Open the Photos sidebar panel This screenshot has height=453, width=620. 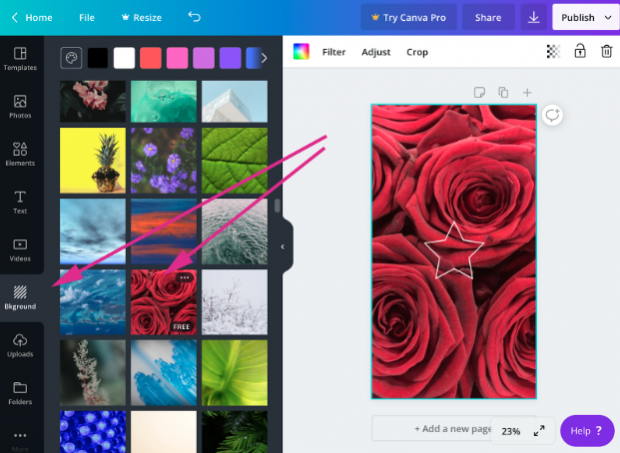tap(20, 107)
